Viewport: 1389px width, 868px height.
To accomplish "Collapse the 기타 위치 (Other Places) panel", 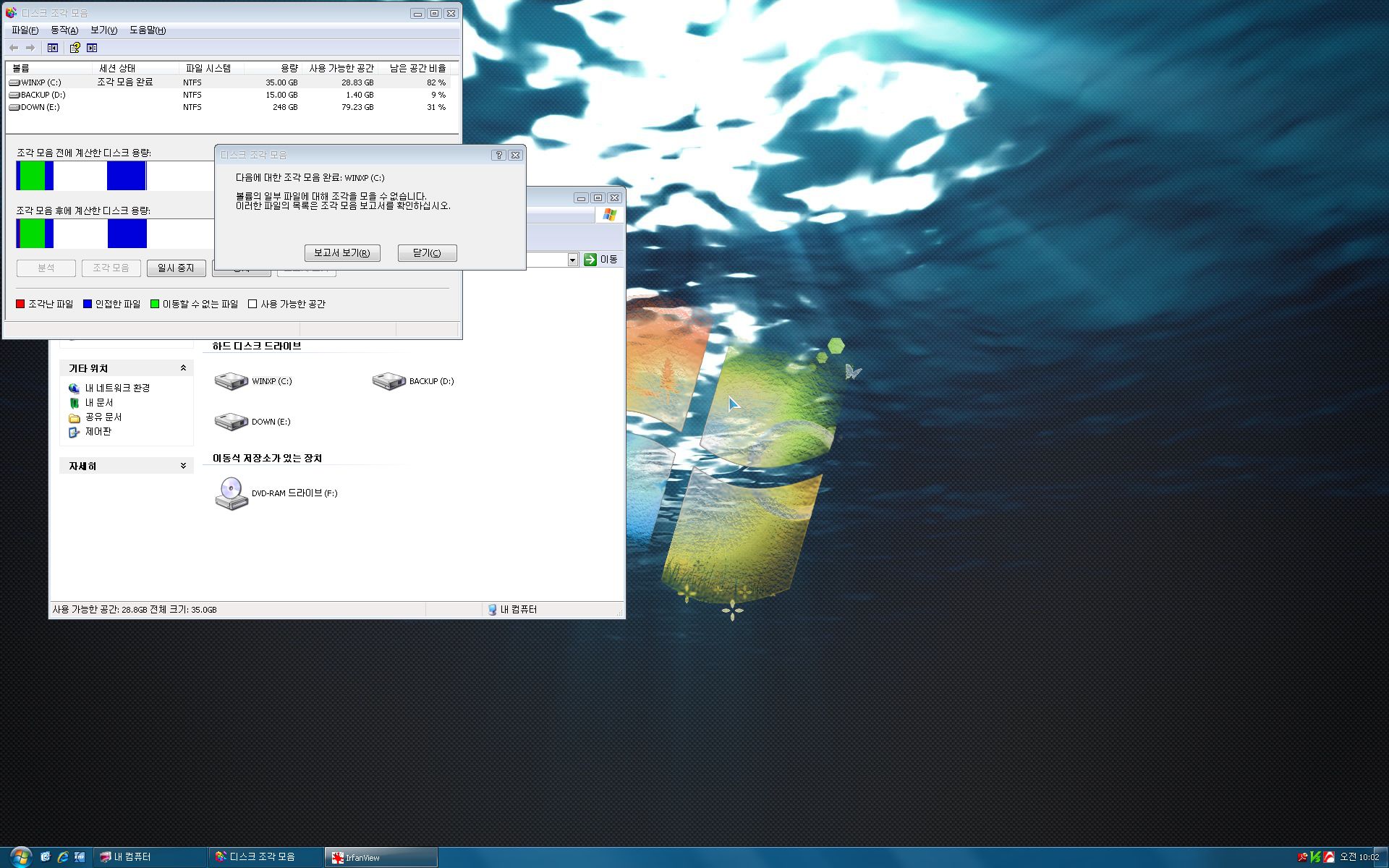I will click(x=183, y=368).
